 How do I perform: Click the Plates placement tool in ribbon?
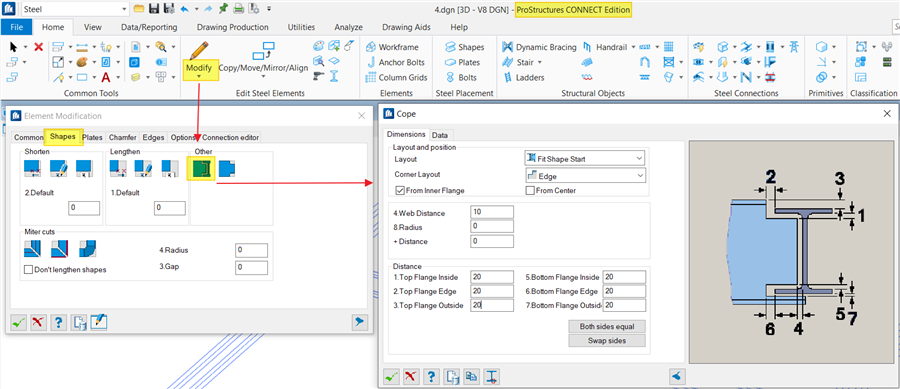tap(463, 62)
